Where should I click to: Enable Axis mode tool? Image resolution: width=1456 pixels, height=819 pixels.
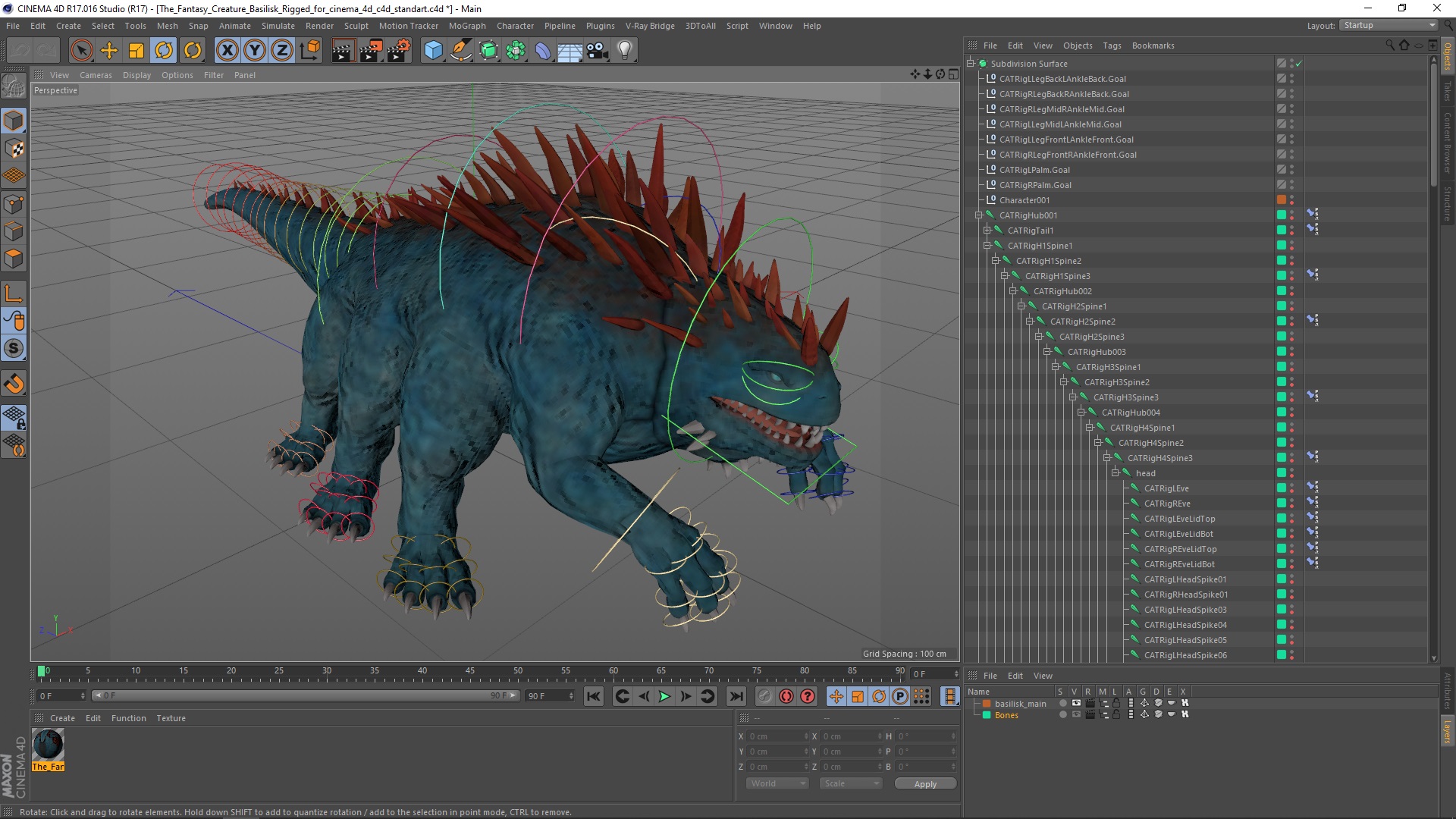(x=14, y=293)
